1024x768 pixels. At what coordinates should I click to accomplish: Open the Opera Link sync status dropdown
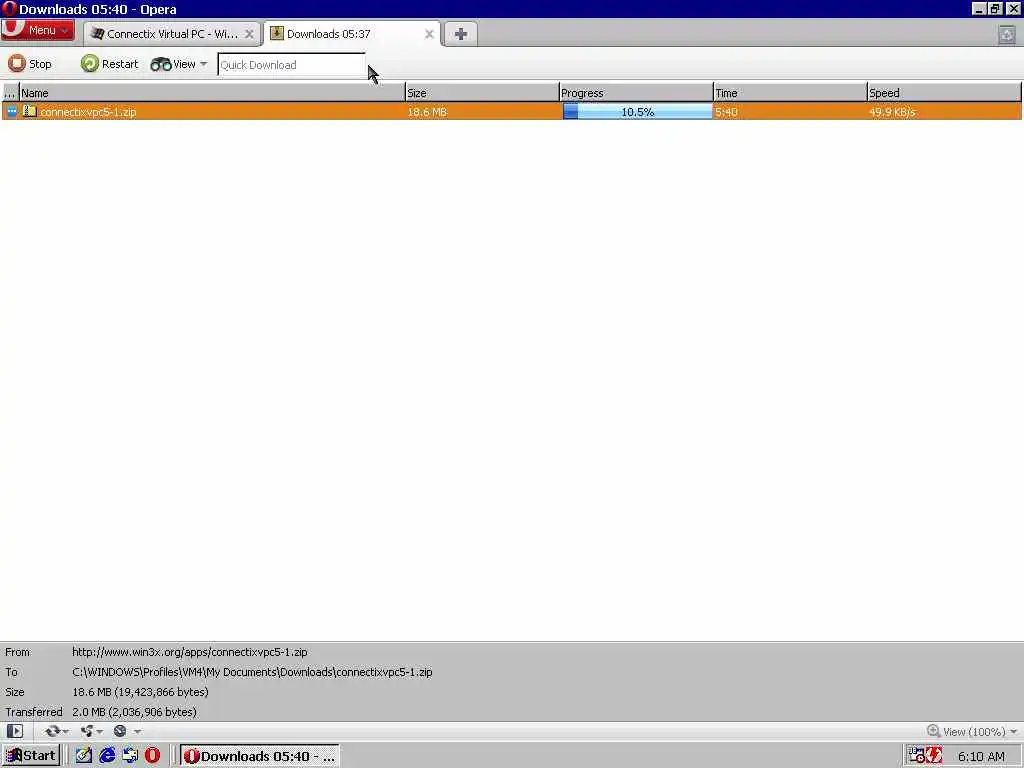[x=57, y=731]
